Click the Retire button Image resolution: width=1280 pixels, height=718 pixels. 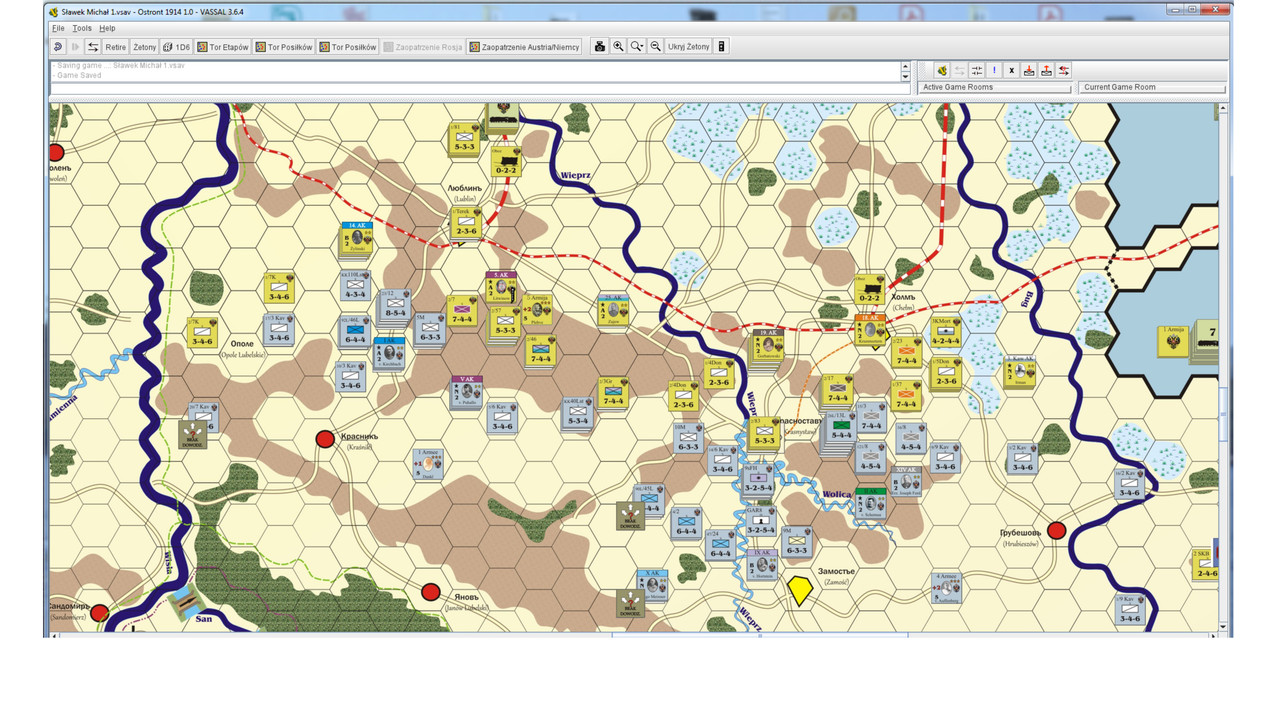116,47
